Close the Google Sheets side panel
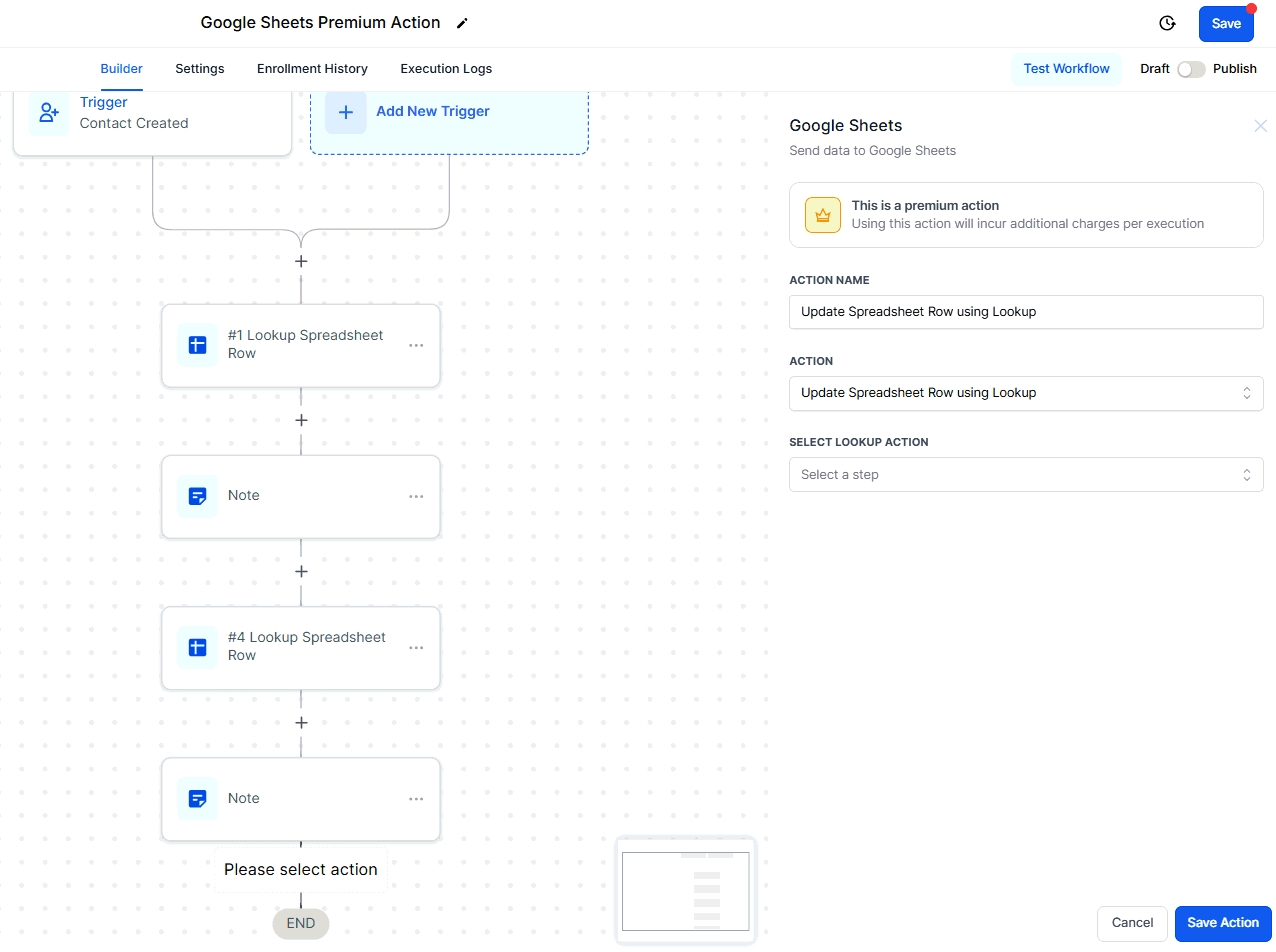 click(x=1260, y=126)
